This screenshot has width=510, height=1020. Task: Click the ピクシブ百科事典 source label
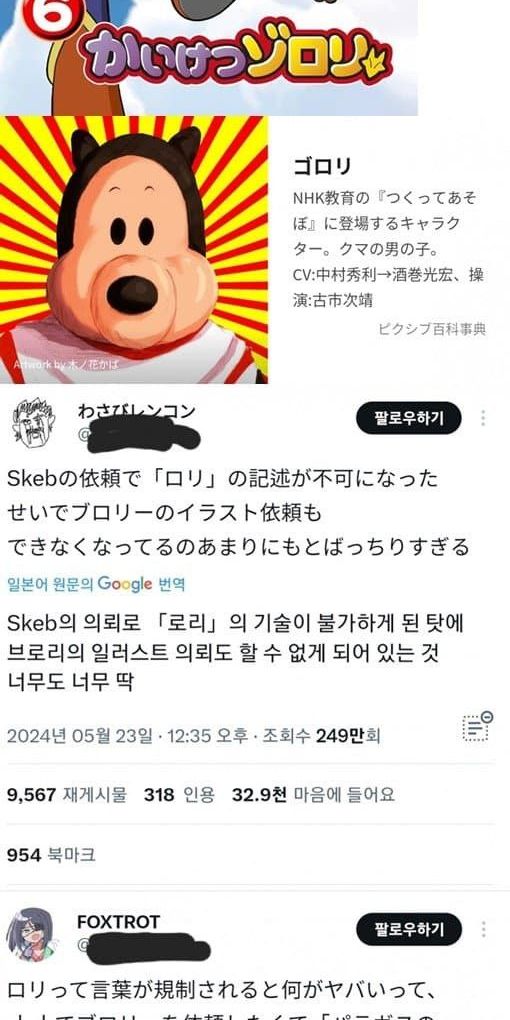pyautogui.click(x=431, y=330)
